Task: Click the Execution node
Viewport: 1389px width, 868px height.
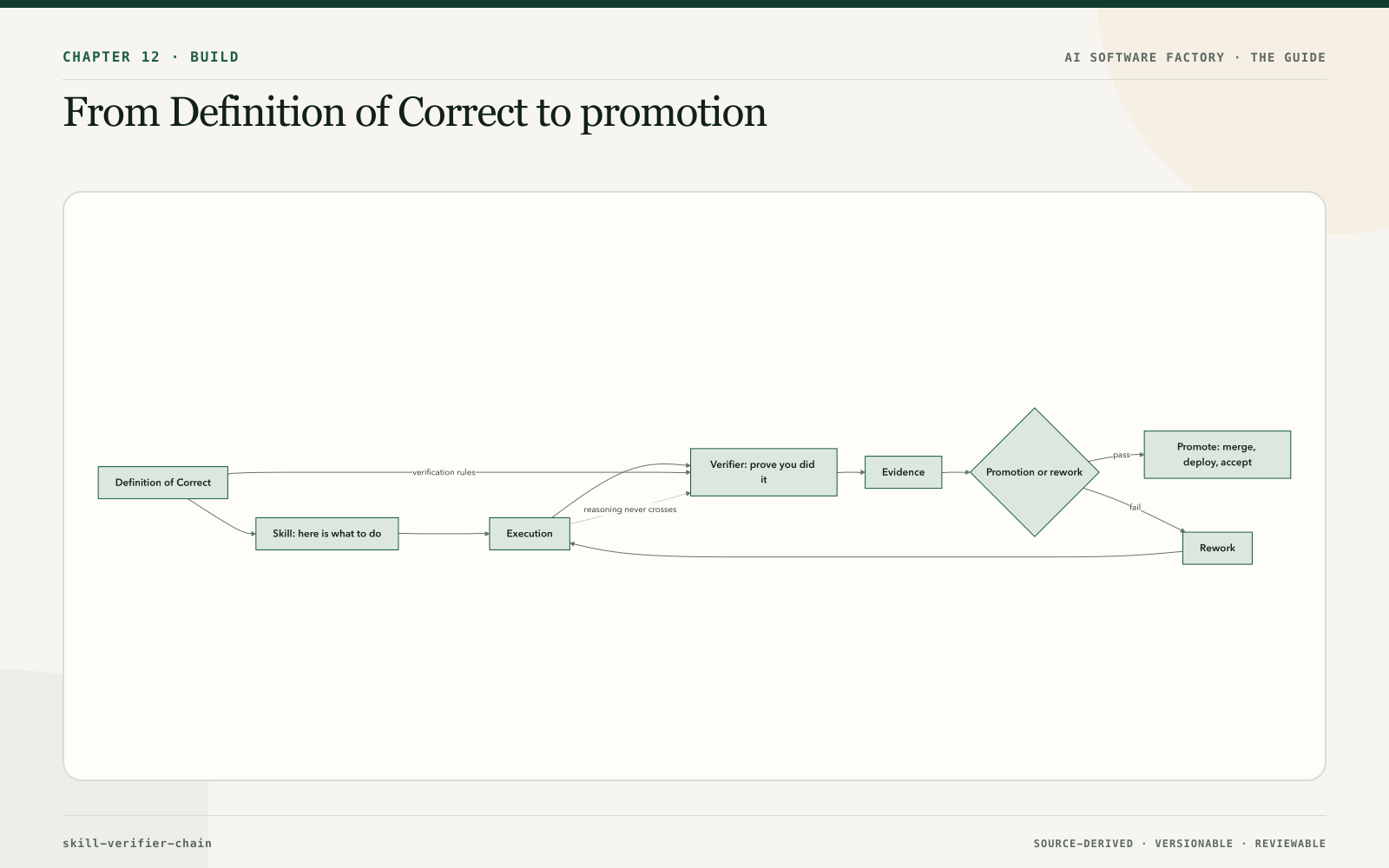Action: click(x=530, y=534)
